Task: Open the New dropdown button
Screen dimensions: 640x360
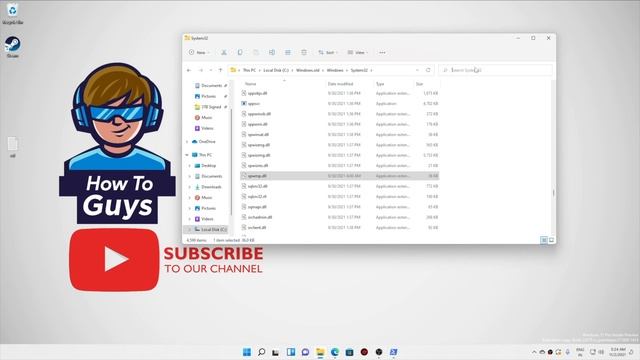Action: tap(199, 52)
